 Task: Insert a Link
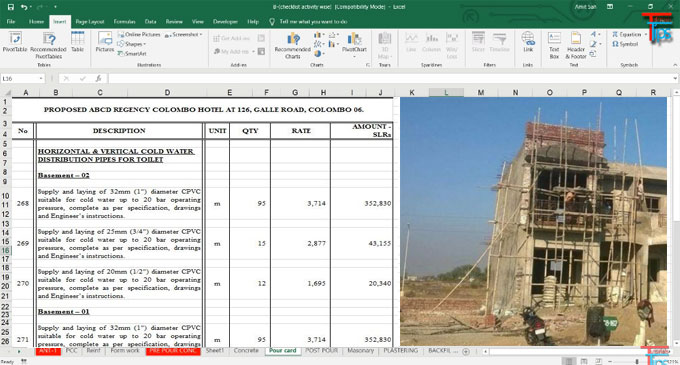[x=528, y=42]
